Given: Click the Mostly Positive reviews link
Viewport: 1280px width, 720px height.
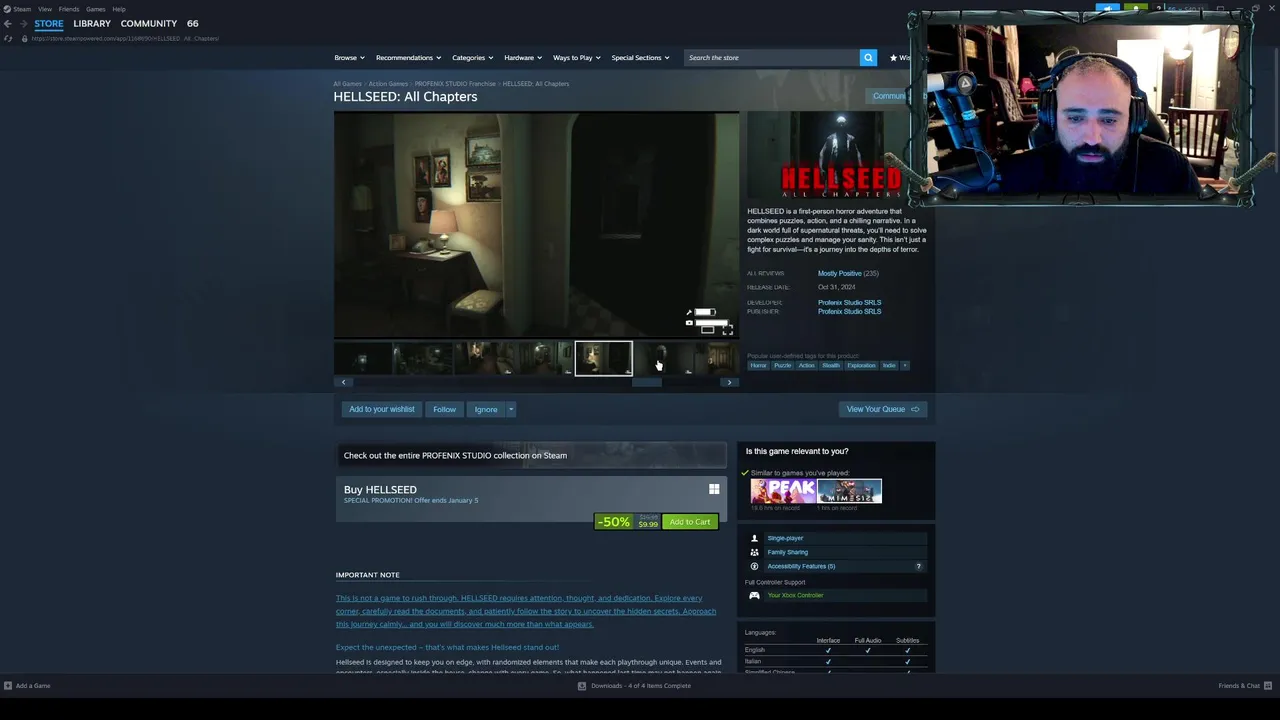Looking at the screenshot, I should click(x=839, y=273).
